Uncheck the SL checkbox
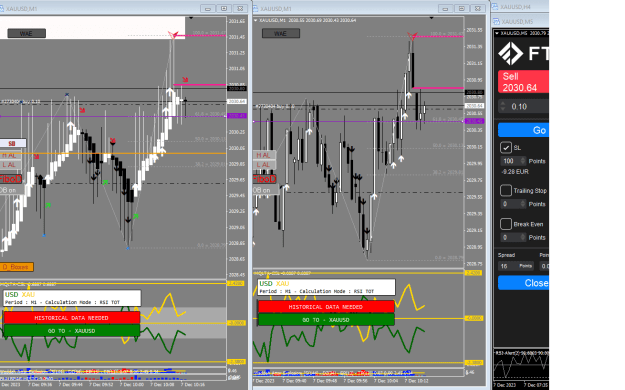625x390 pixels. coord(506,148)
